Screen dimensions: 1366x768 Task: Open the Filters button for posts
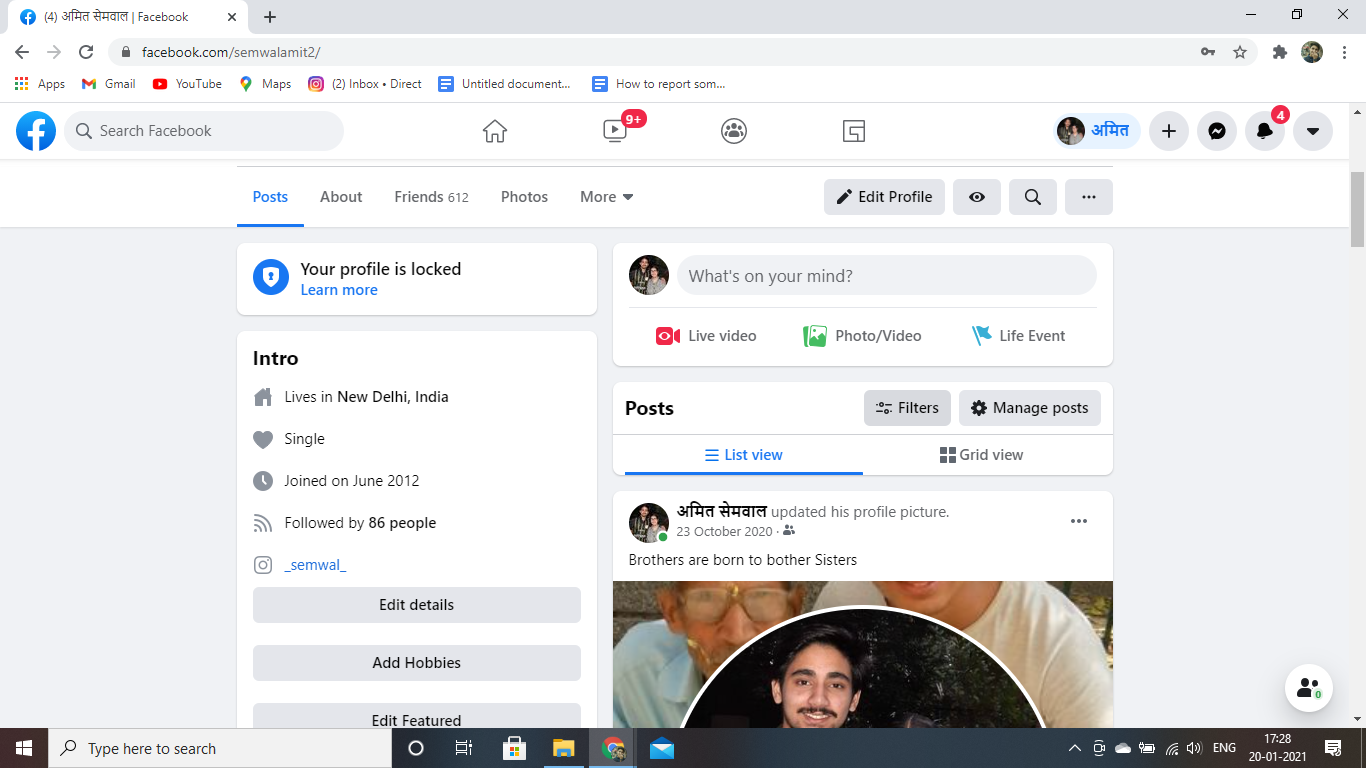pos(907,408)
